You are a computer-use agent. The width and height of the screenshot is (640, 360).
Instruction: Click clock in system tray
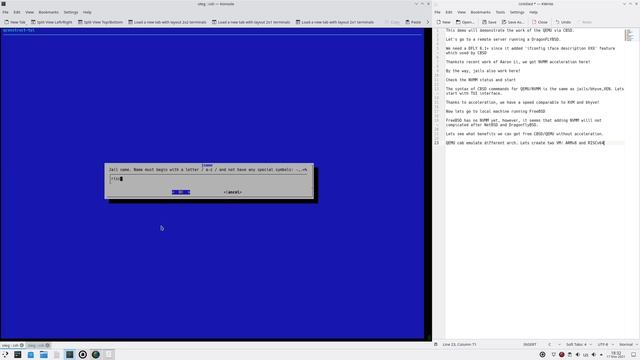pyautogui.click(x=616, y=355)
